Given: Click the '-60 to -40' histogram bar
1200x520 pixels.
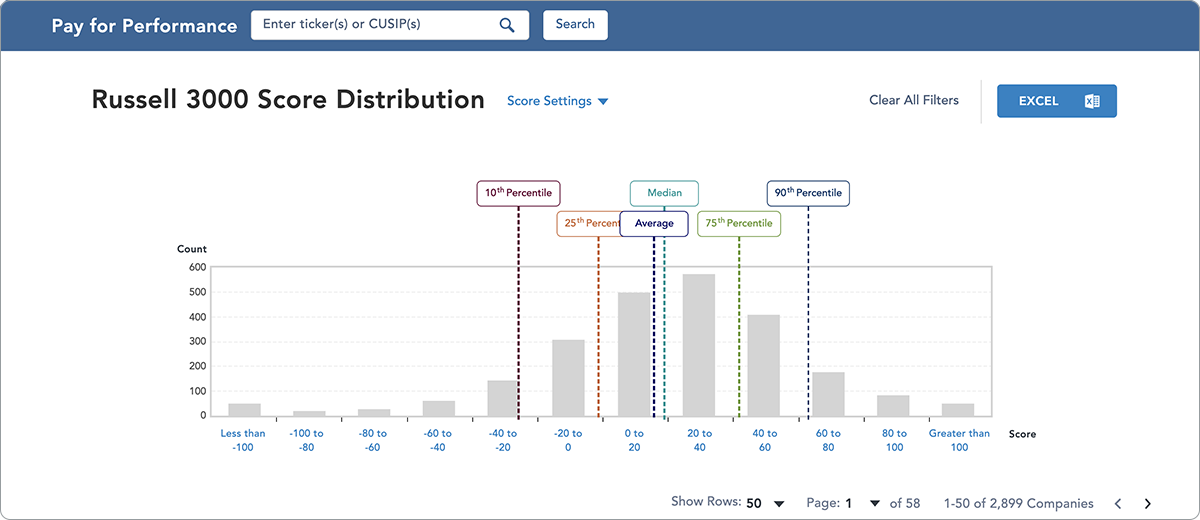Looking at the screenshot, I should 439,408.
